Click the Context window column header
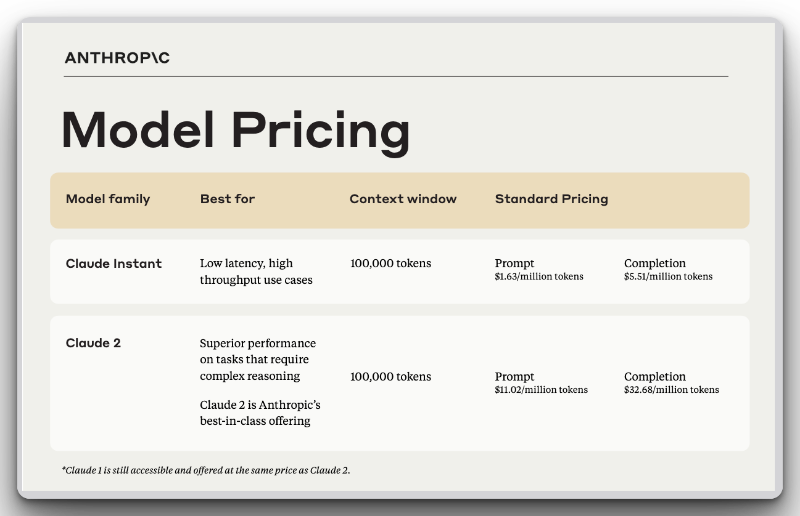Screen dimensions: 800x516 point(403,199)
